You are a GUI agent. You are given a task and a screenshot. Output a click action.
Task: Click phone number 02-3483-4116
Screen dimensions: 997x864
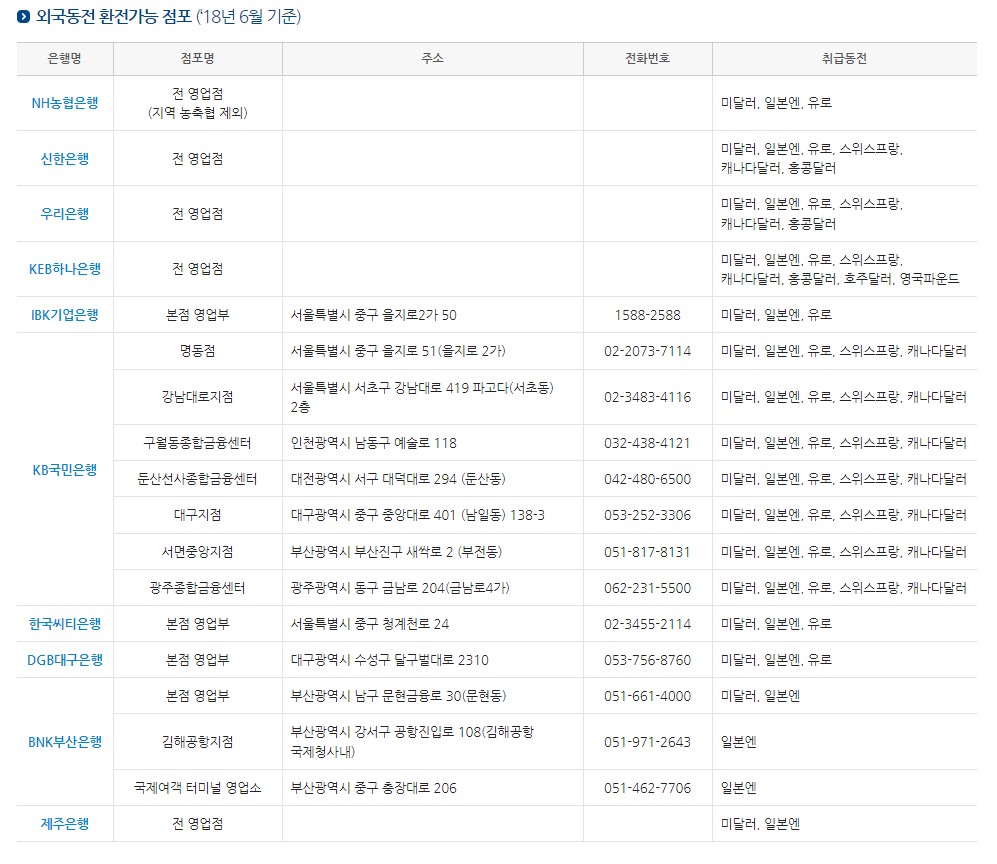(647, 397)
